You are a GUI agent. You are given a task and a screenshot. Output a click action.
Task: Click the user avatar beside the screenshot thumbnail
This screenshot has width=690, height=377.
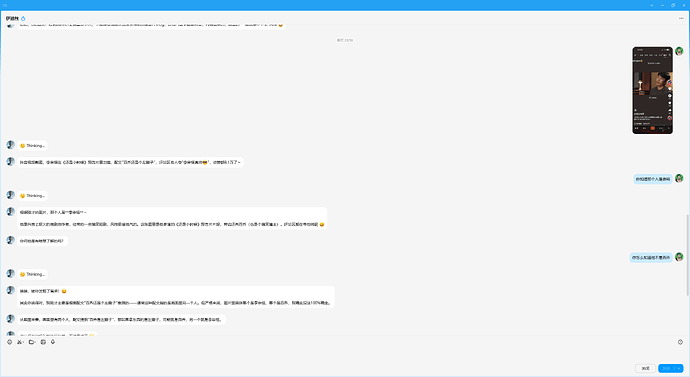679,51
